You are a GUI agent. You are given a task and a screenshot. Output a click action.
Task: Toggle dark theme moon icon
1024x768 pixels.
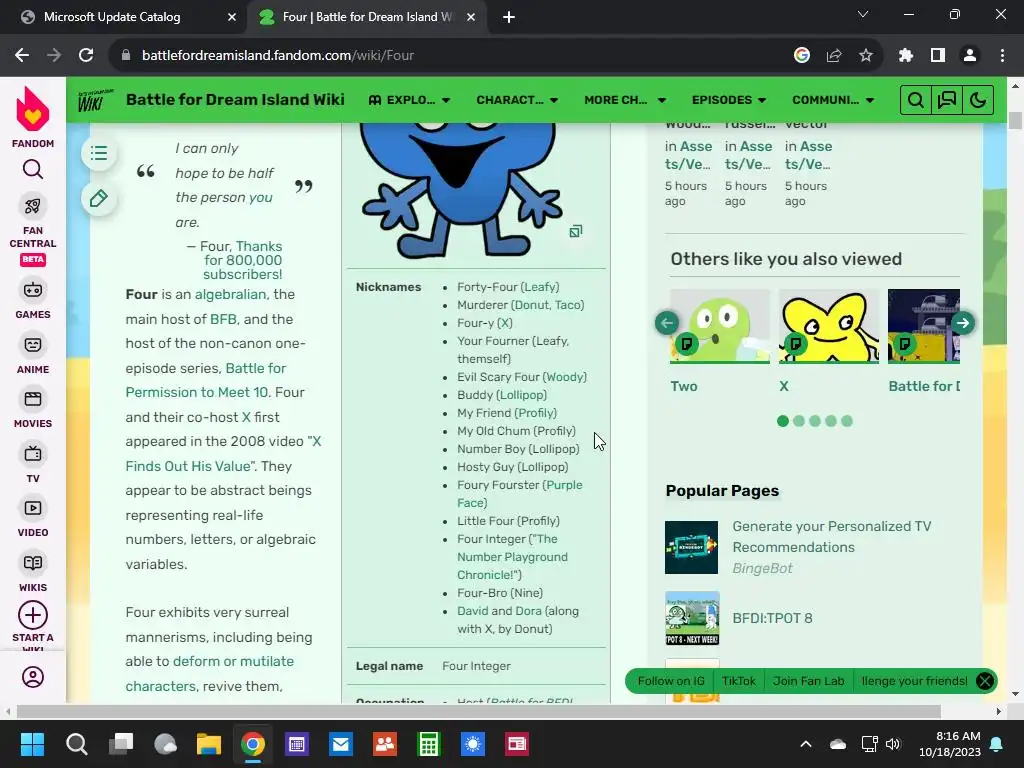click(978, 100)
